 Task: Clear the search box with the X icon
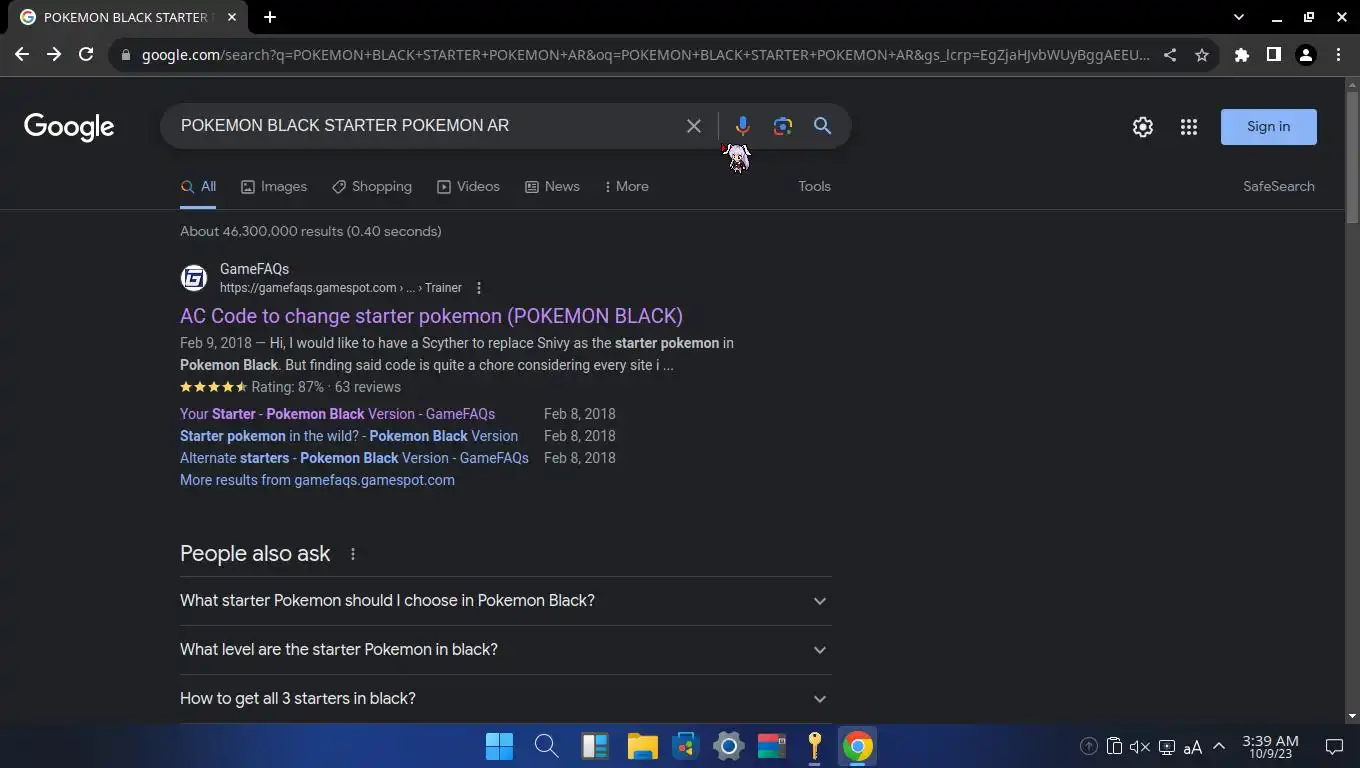[x=694, y=126]
